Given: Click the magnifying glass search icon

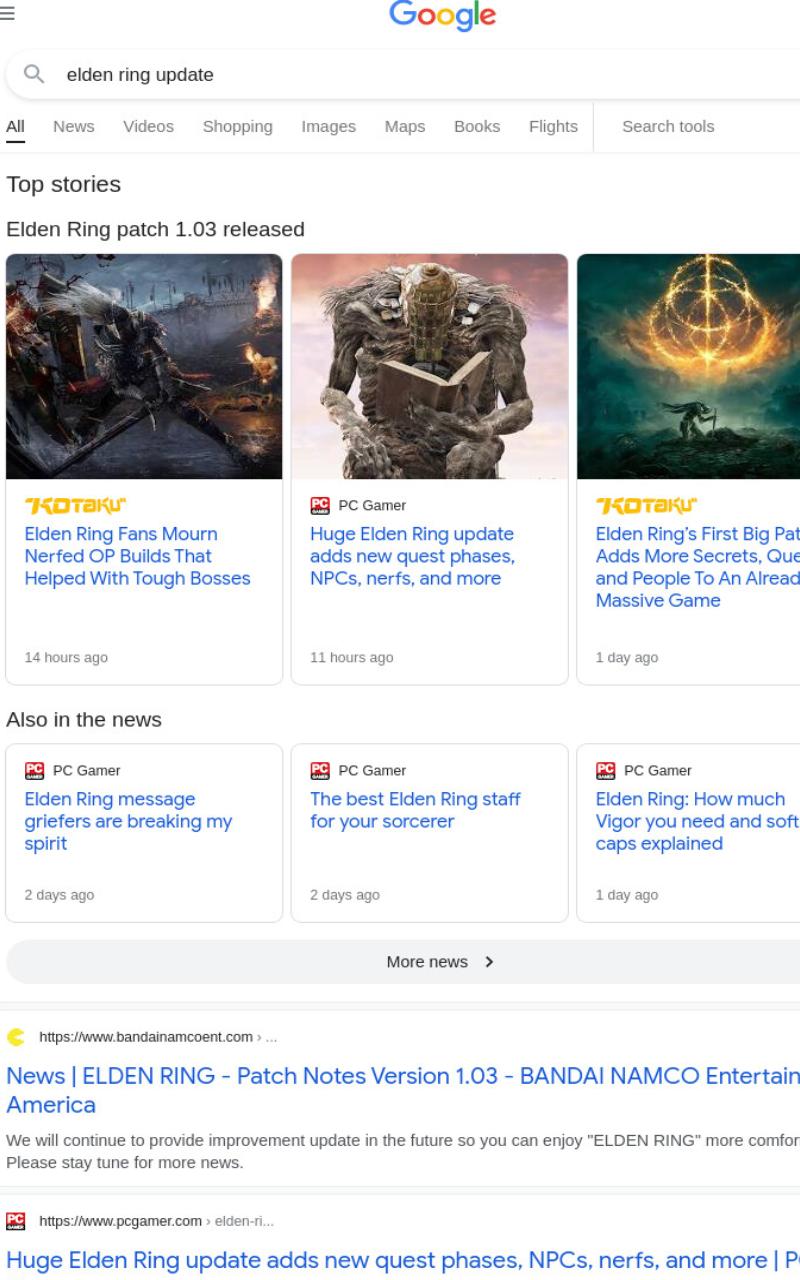Looking at the screenshot, I should (x=34, y=74).
